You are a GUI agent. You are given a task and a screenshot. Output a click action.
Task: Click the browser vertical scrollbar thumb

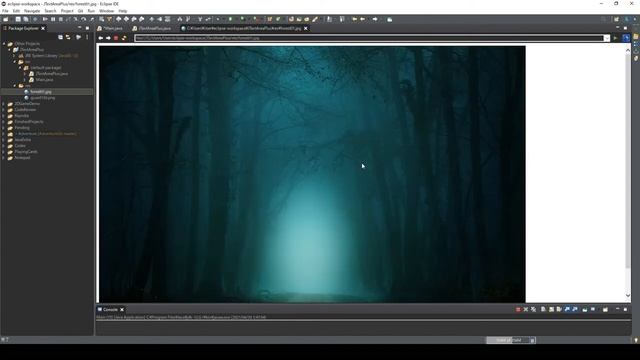tap(628, 161)
